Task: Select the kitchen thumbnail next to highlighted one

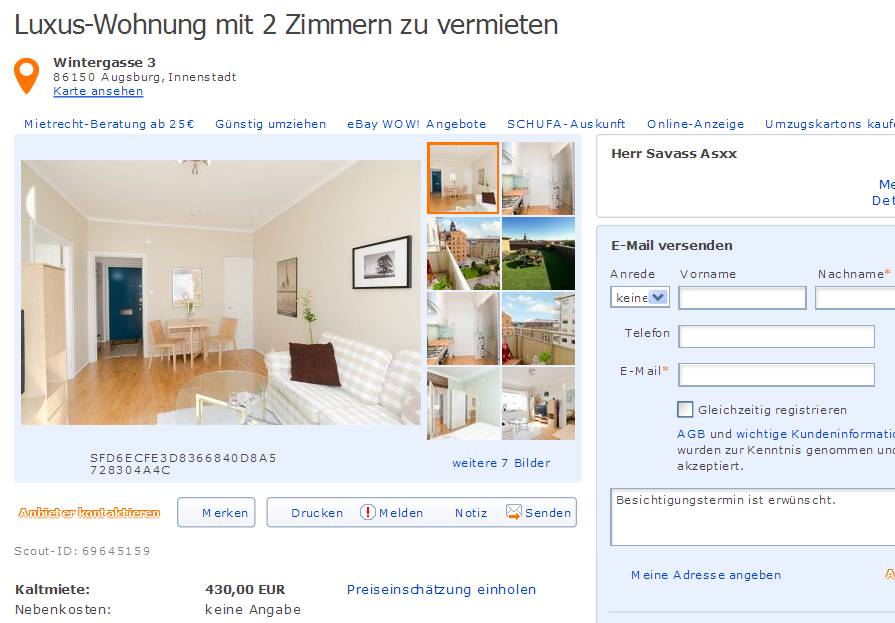Action: [x=538, y=179]
